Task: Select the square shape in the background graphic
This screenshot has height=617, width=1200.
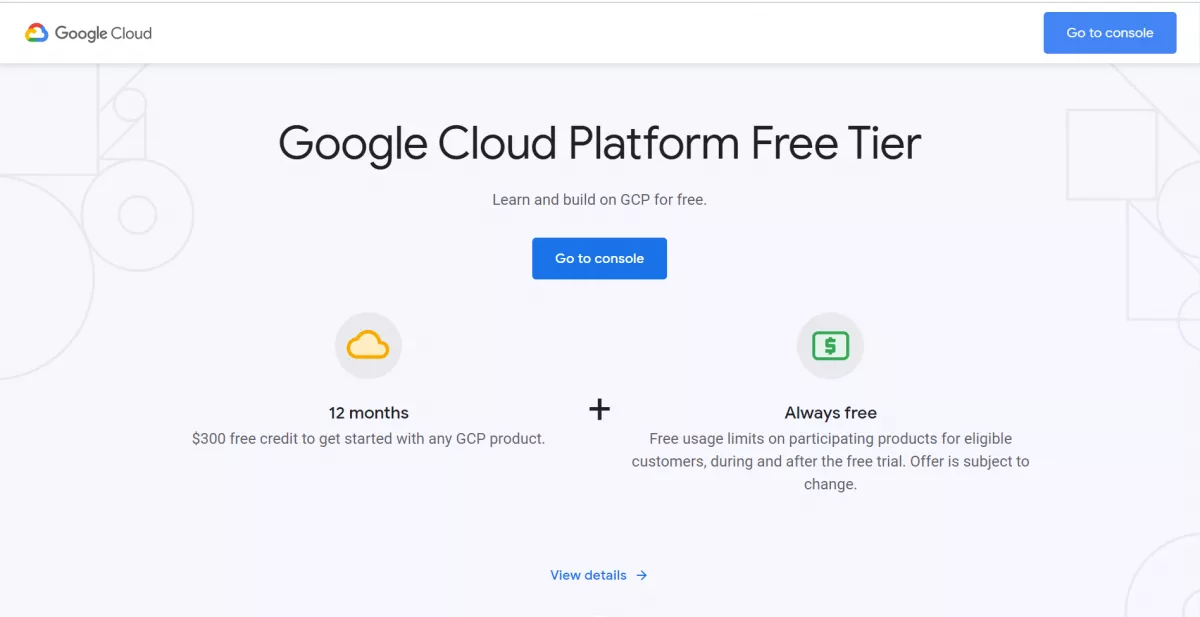Action: point(1110,155)
